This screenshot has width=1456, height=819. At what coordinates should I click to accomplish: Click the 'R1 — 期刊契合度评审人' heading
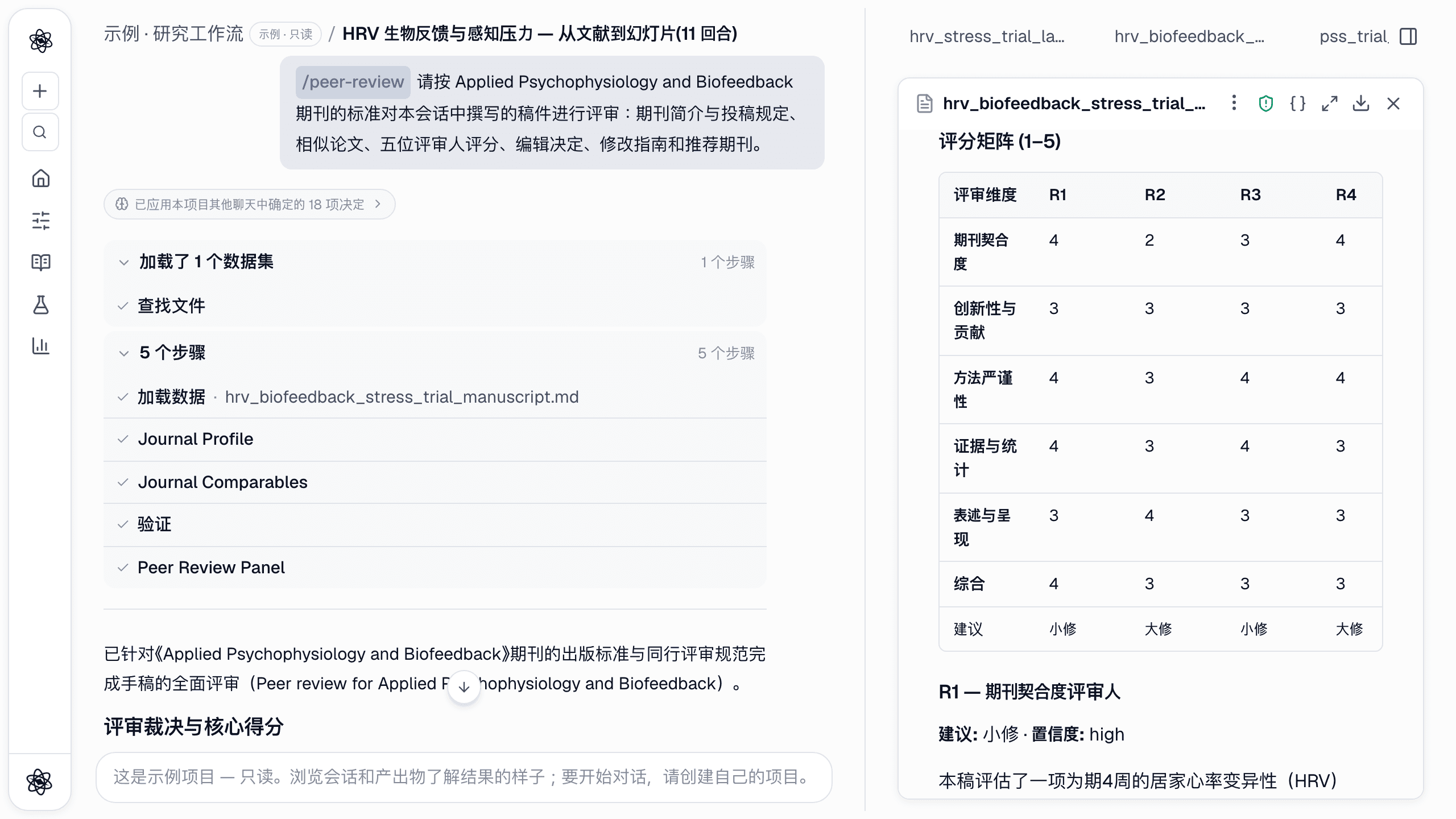[1029, 692]
